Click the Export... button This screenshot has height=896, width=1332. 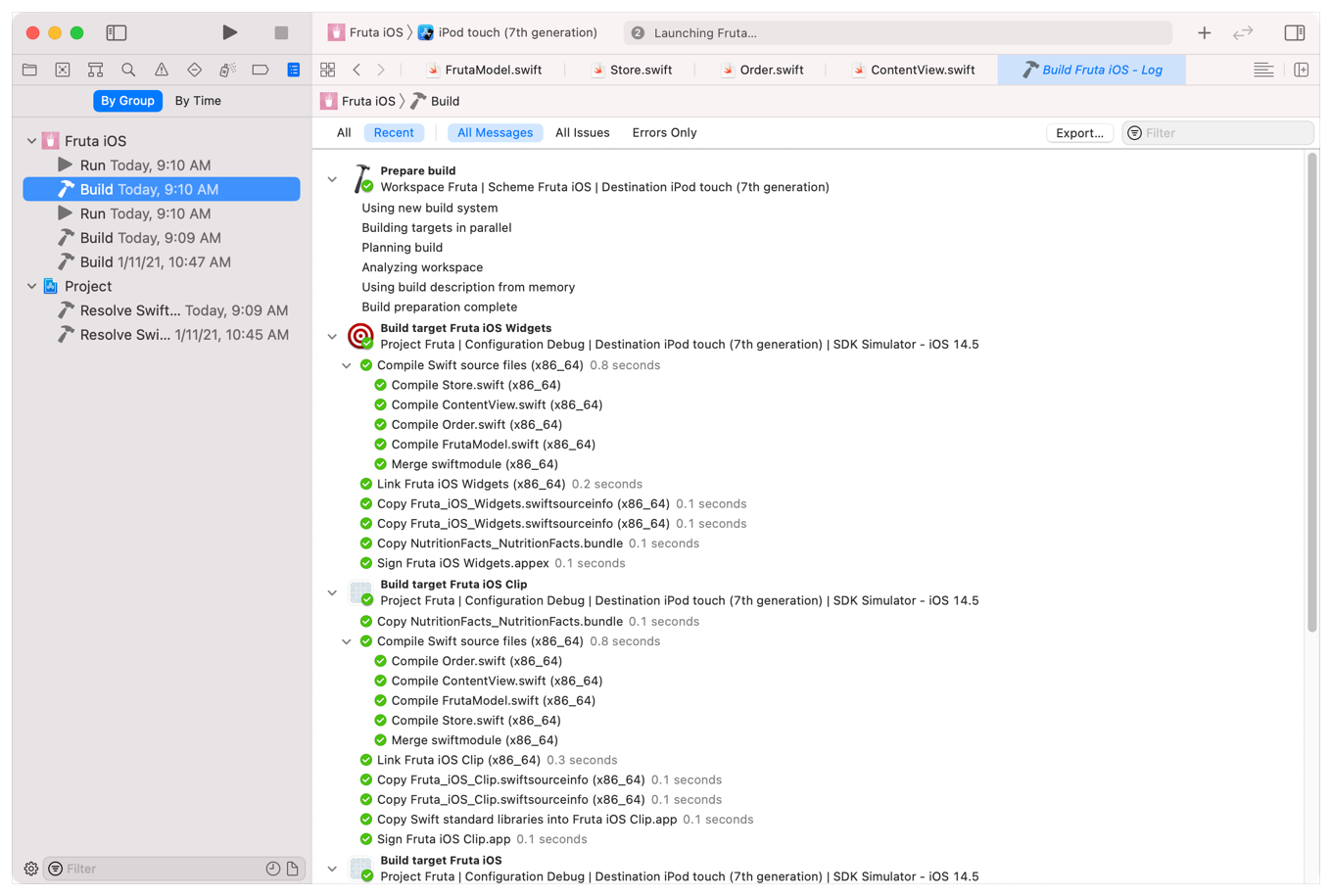click(x=1078, y=133)
